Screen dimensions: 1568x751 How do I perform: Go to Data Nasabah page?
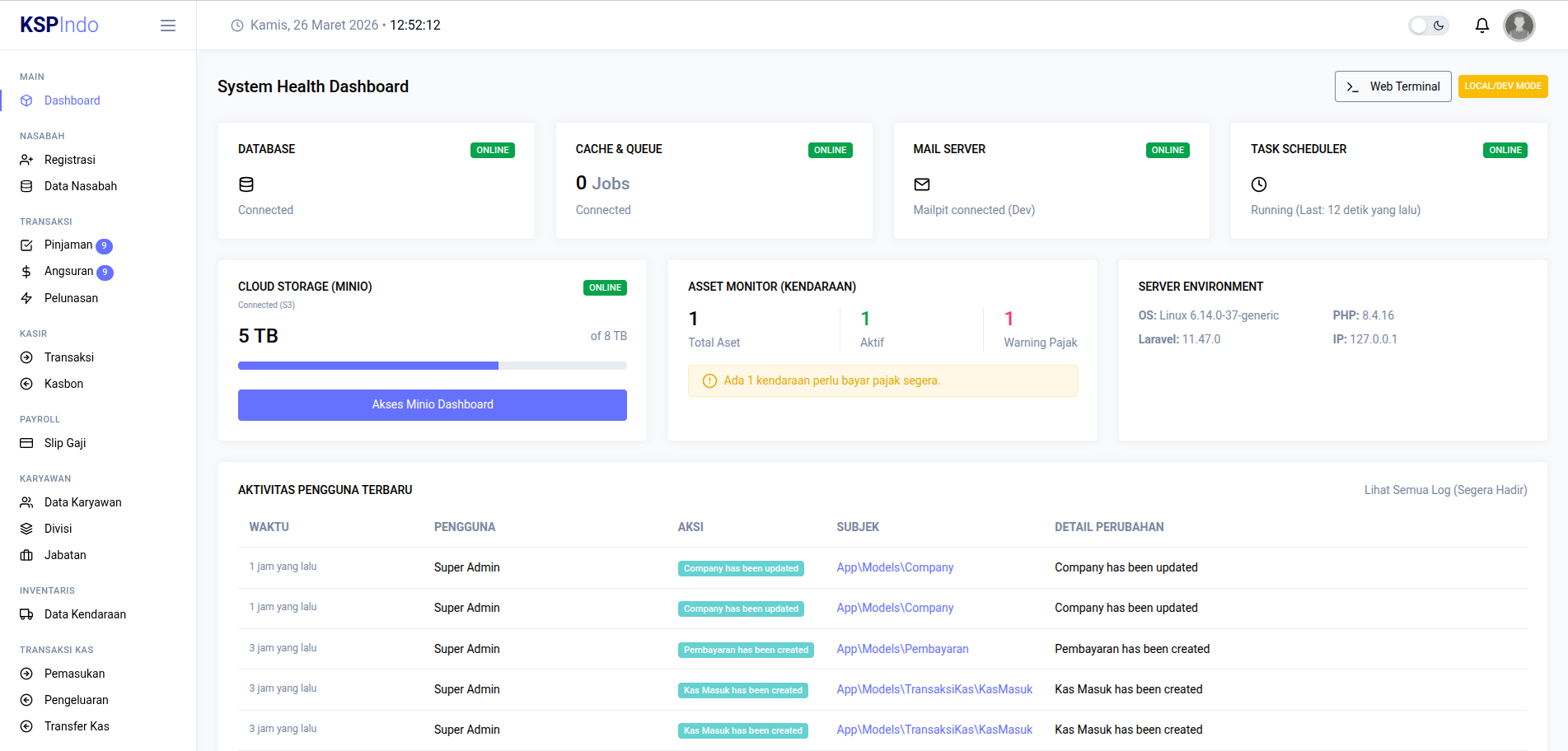point(80,186)
